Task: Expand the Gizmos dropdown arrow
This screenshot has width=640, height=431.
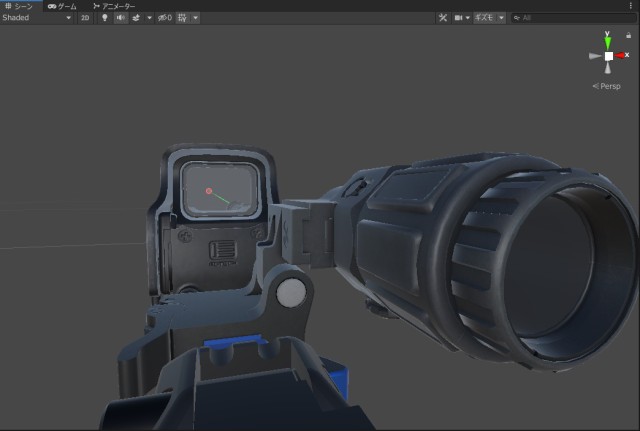Action: (501, 18)
